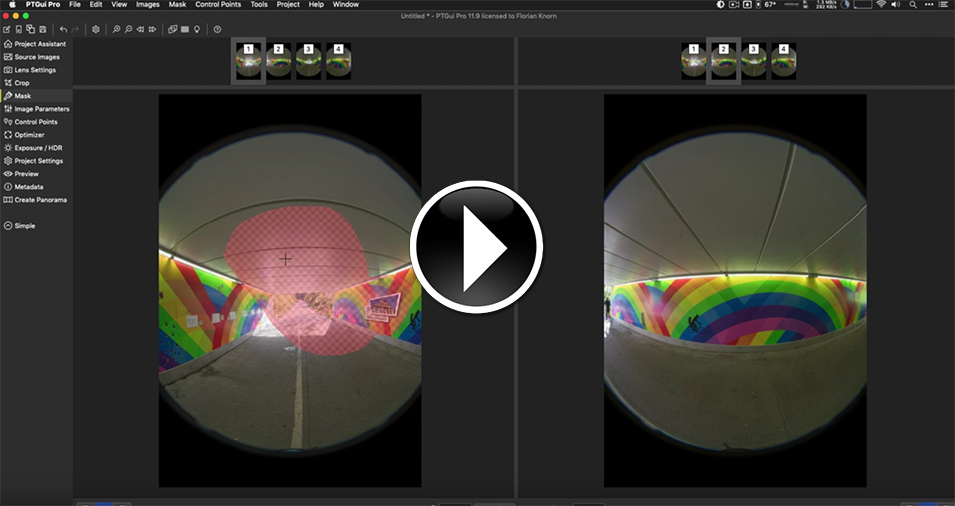Select thumbnail 4 in the right pane
The width and height of the screenshot is (955, 506).
783,61
